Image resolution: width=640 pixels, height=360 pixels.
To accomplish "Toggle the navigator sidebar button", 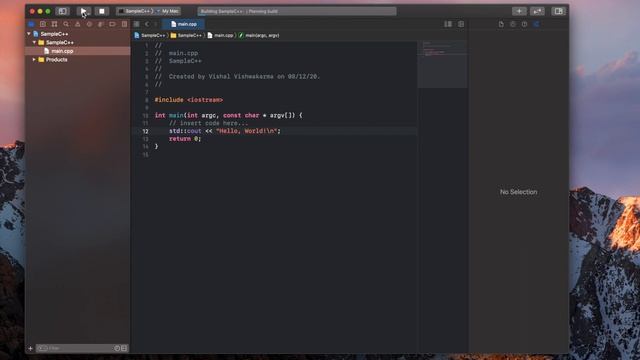I will pyautogui.click(x=62, y=11).
